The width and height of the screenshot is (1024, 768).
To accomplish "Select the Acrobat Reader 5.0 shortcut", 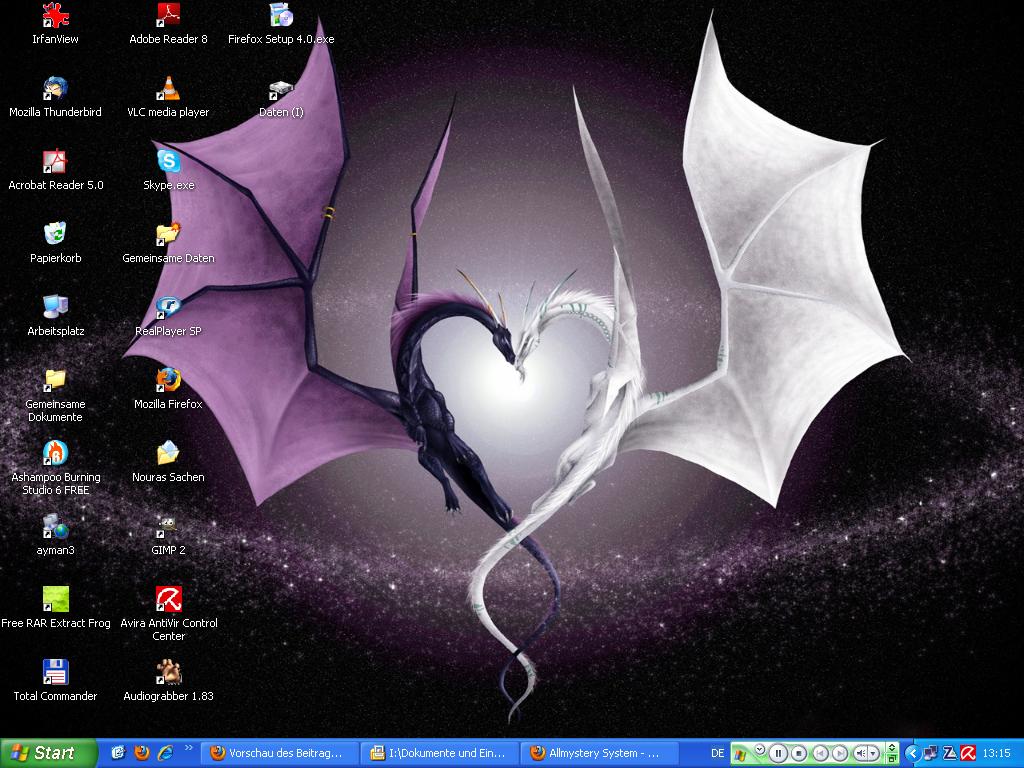I will [x=56, y=170].
